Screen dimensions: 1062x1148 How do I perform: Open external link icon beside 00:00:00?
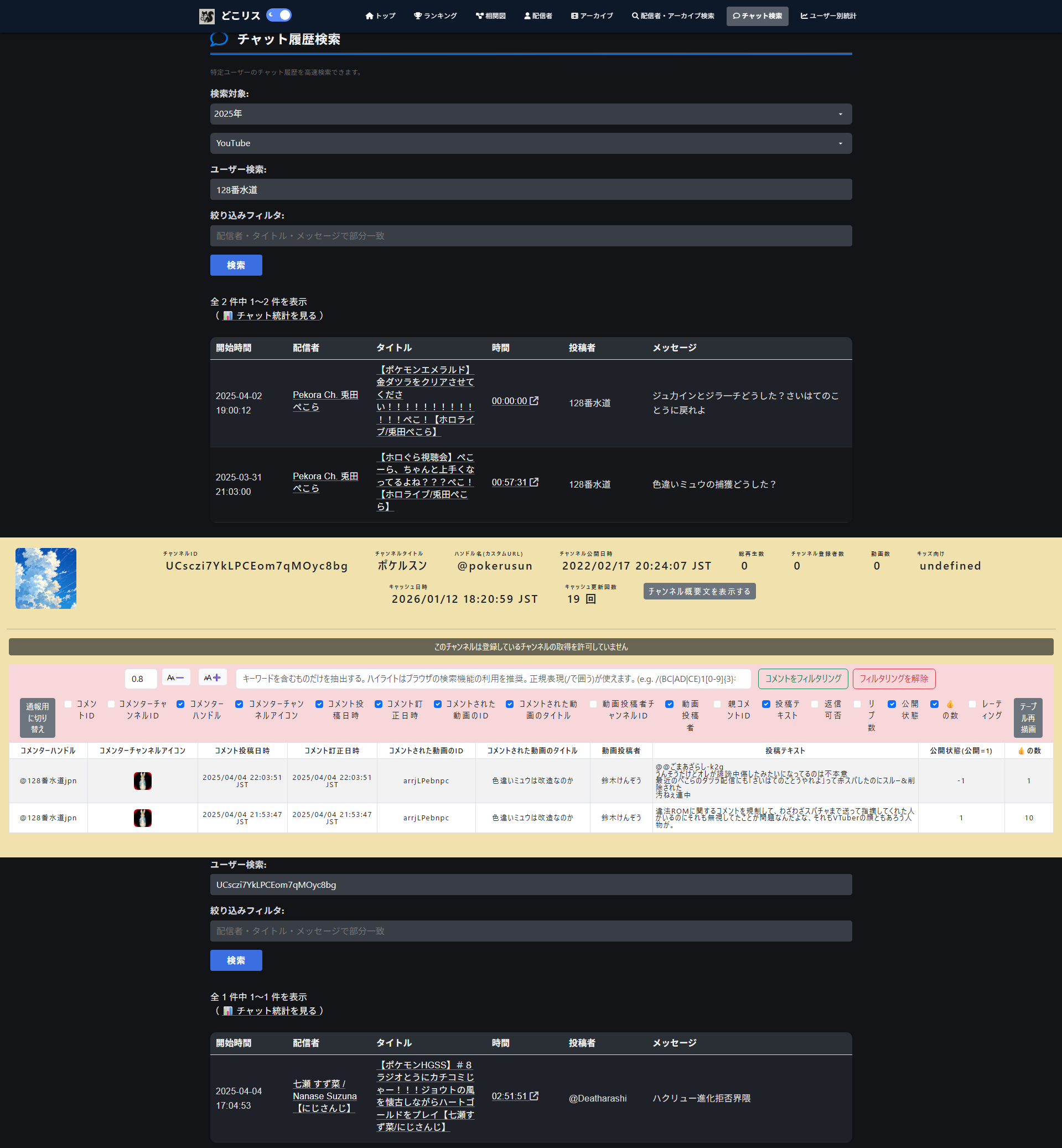(x=534, y=401)
